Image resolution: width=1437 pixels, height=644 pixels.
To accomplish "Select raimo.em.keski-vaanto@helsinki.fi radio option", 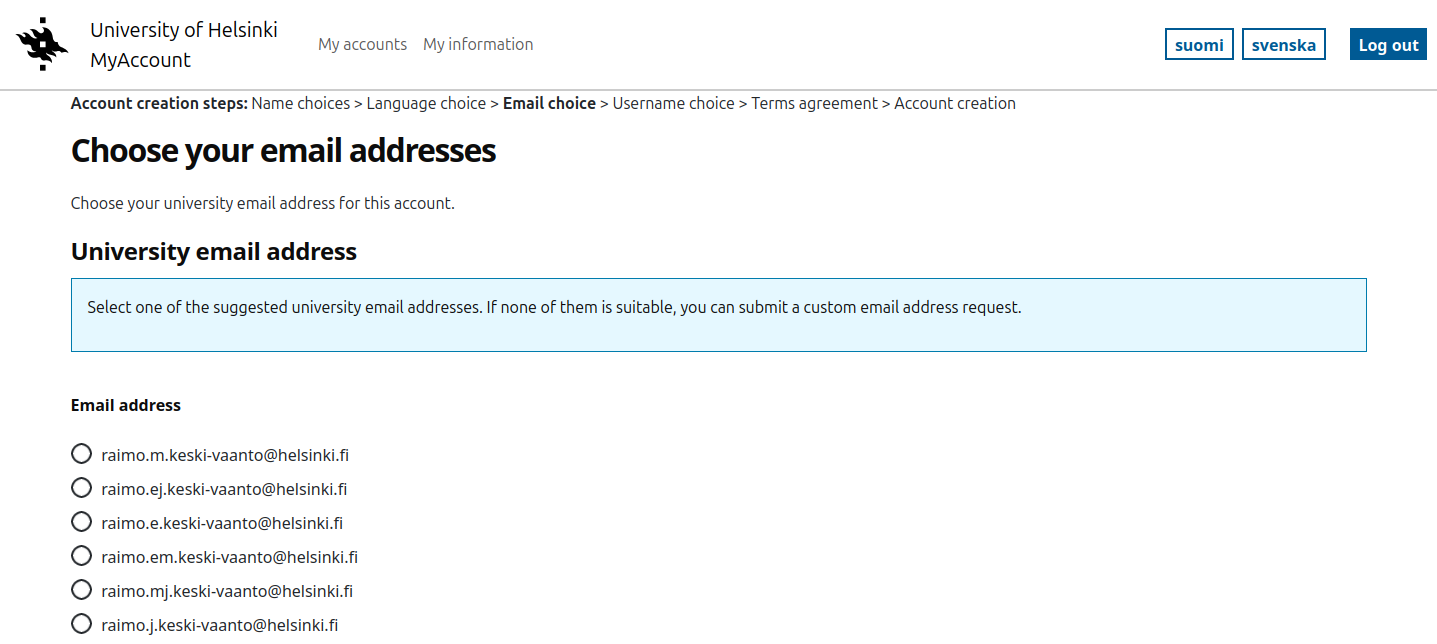I will (x=82, y=556).
